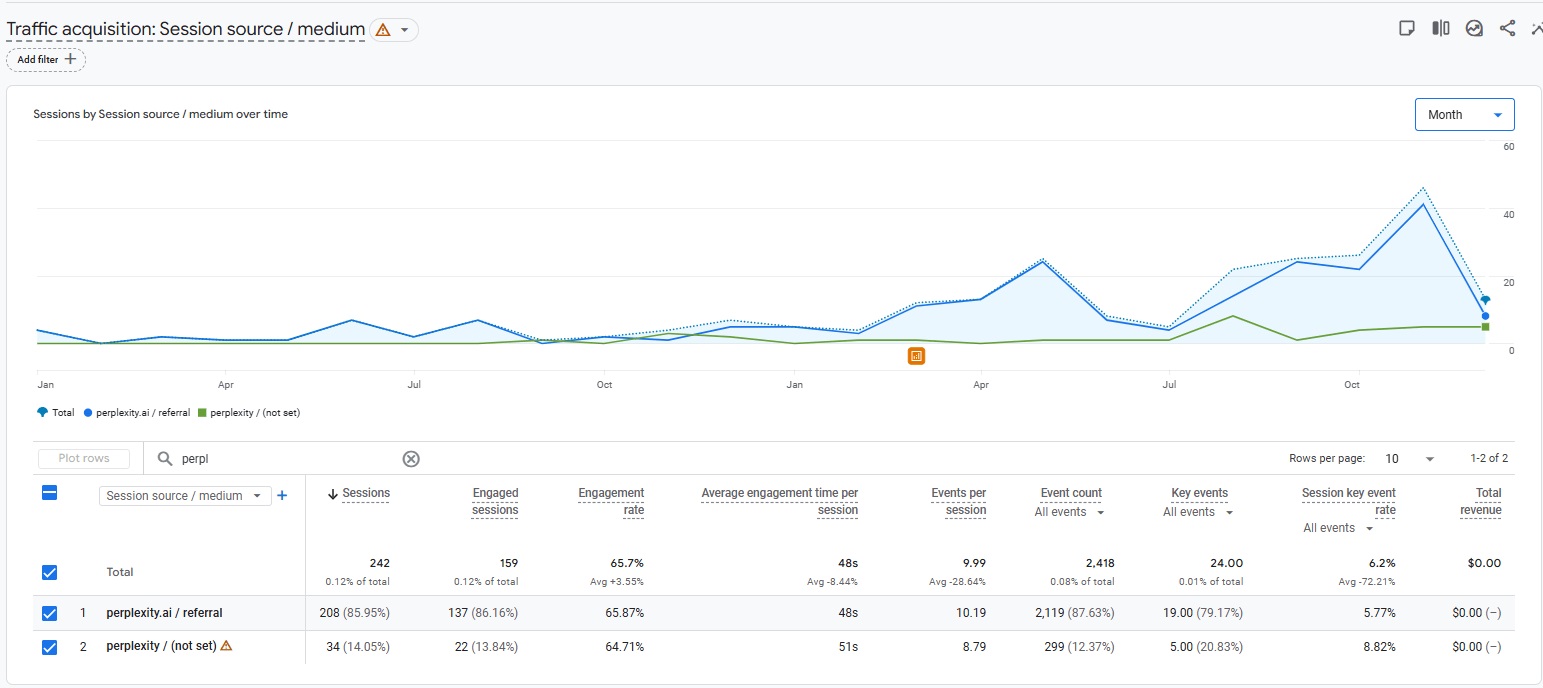The height and width of the screenshot is (688, 1543).
Task: Select the perplexity / (not set) row label
Action: click(160, 646)
